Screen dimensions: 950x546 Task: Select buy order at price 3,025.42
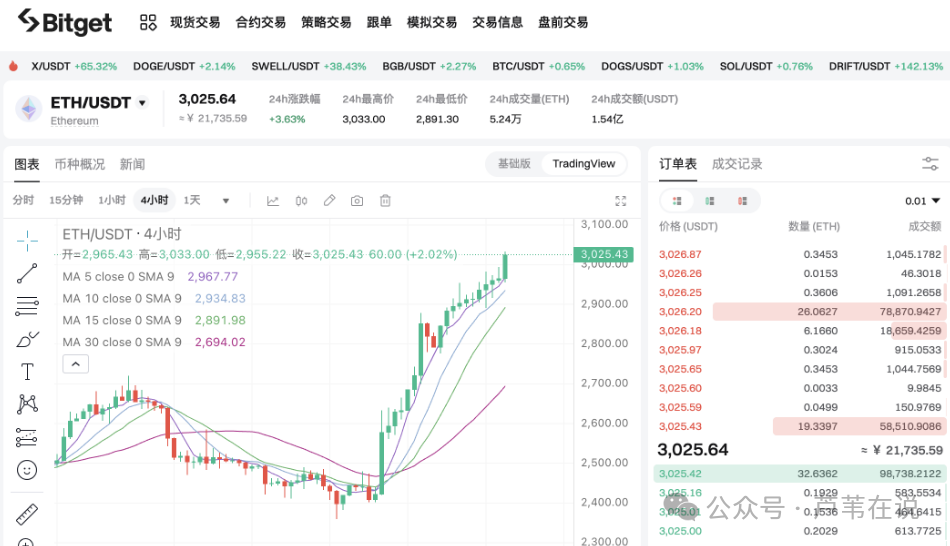point(800,474)
